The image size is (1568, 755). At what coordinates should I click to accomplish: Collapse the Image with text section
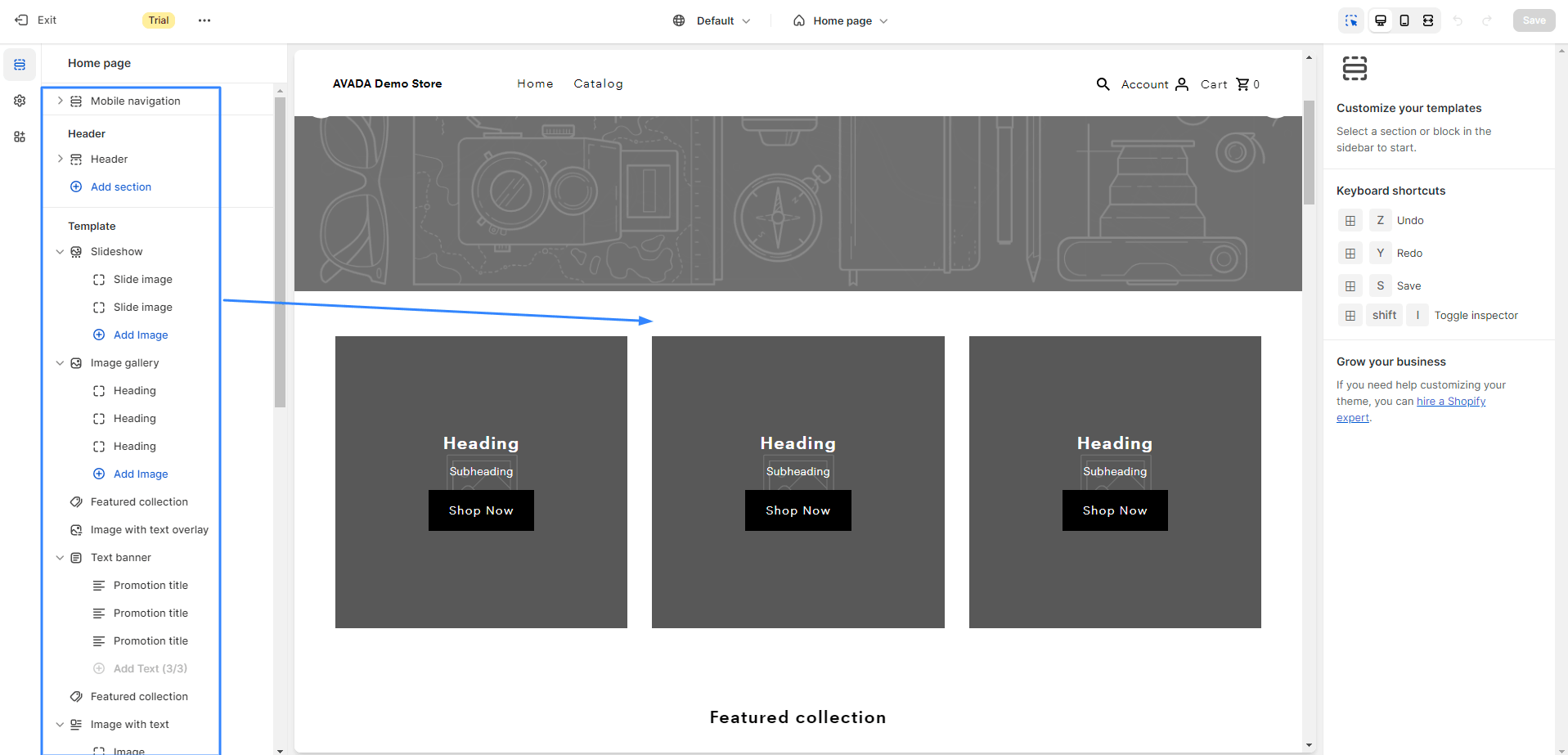click(x=60, y=725)
